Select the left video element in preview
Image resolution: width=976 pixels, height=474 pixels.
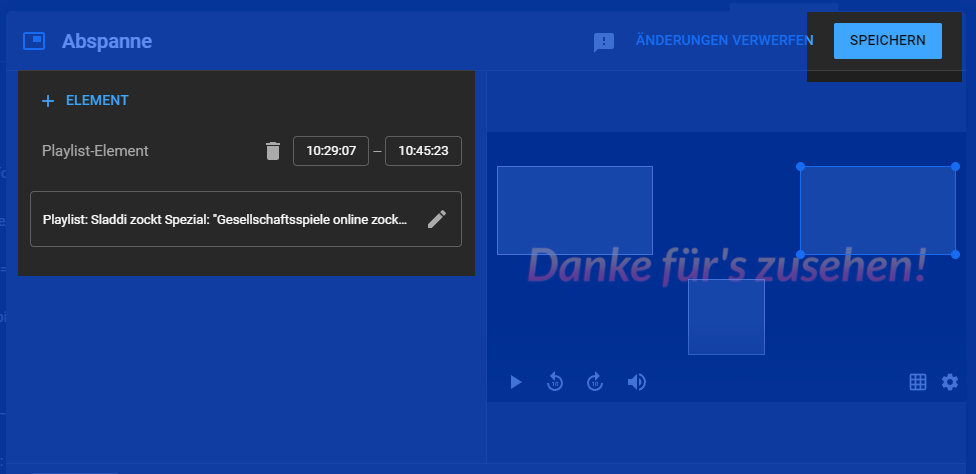point(575,210)
